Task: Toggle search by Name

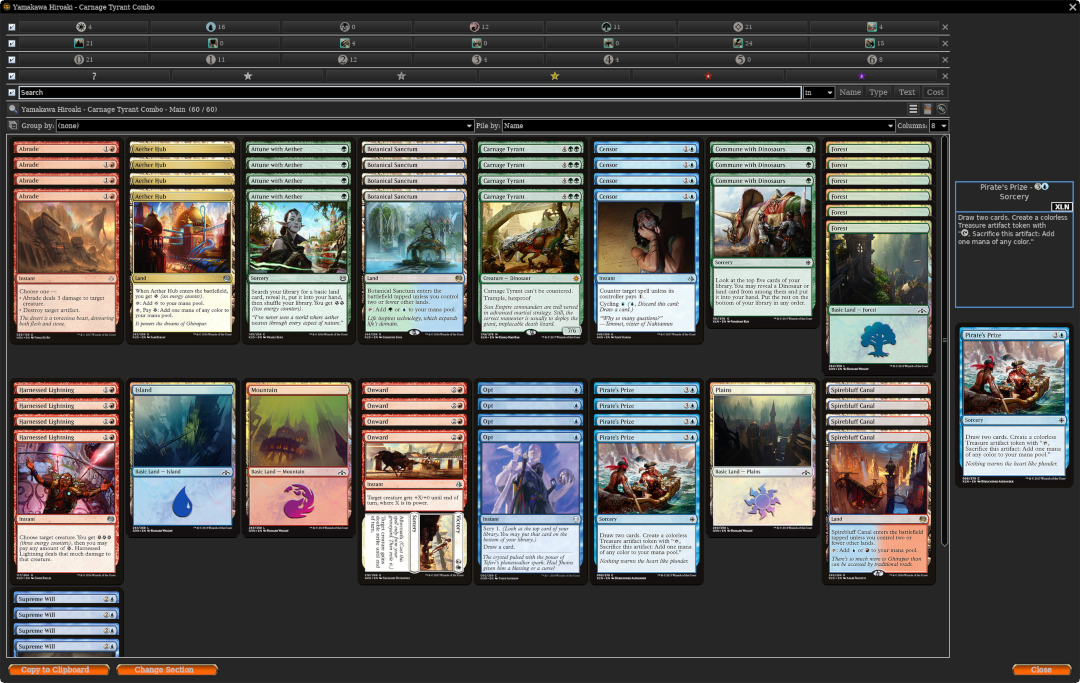Action: [x=850, y=92]
